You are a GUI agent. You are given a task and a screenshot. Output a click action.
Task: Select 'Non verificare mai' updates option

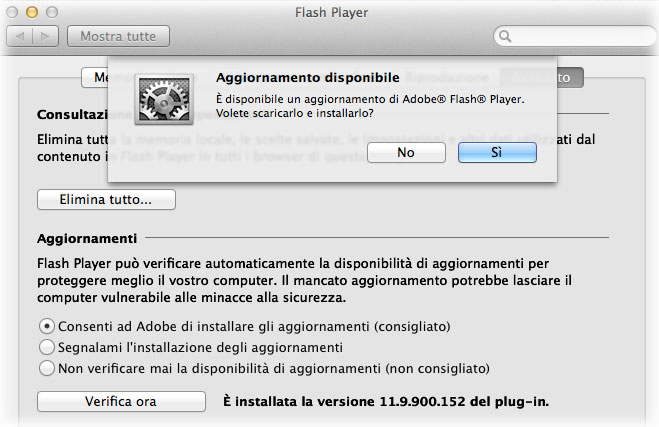47,368
